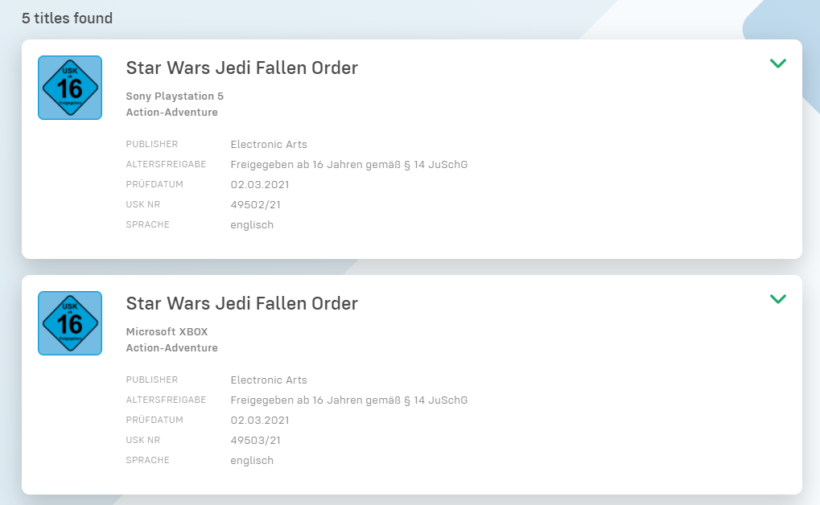
Task: Click USK 16 badge on PlayStation 5 card
Action: pos(70,88)
